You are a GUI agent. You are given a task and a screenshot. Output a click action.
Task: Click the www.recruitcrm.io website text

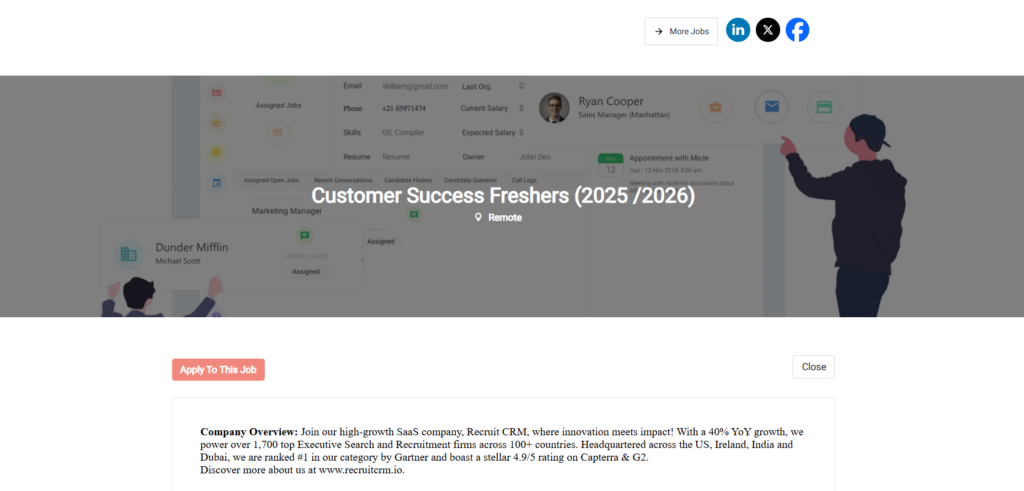click(x=361, y=470)
